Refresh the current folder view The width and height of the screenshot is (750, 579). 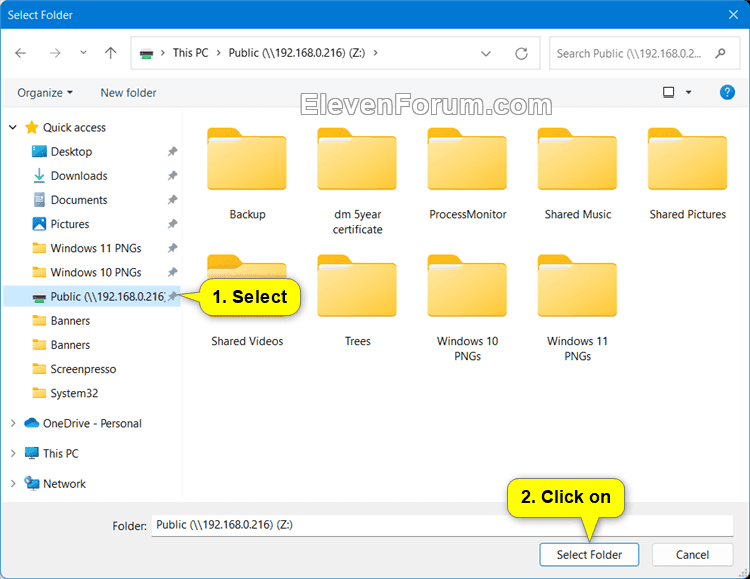521,54
